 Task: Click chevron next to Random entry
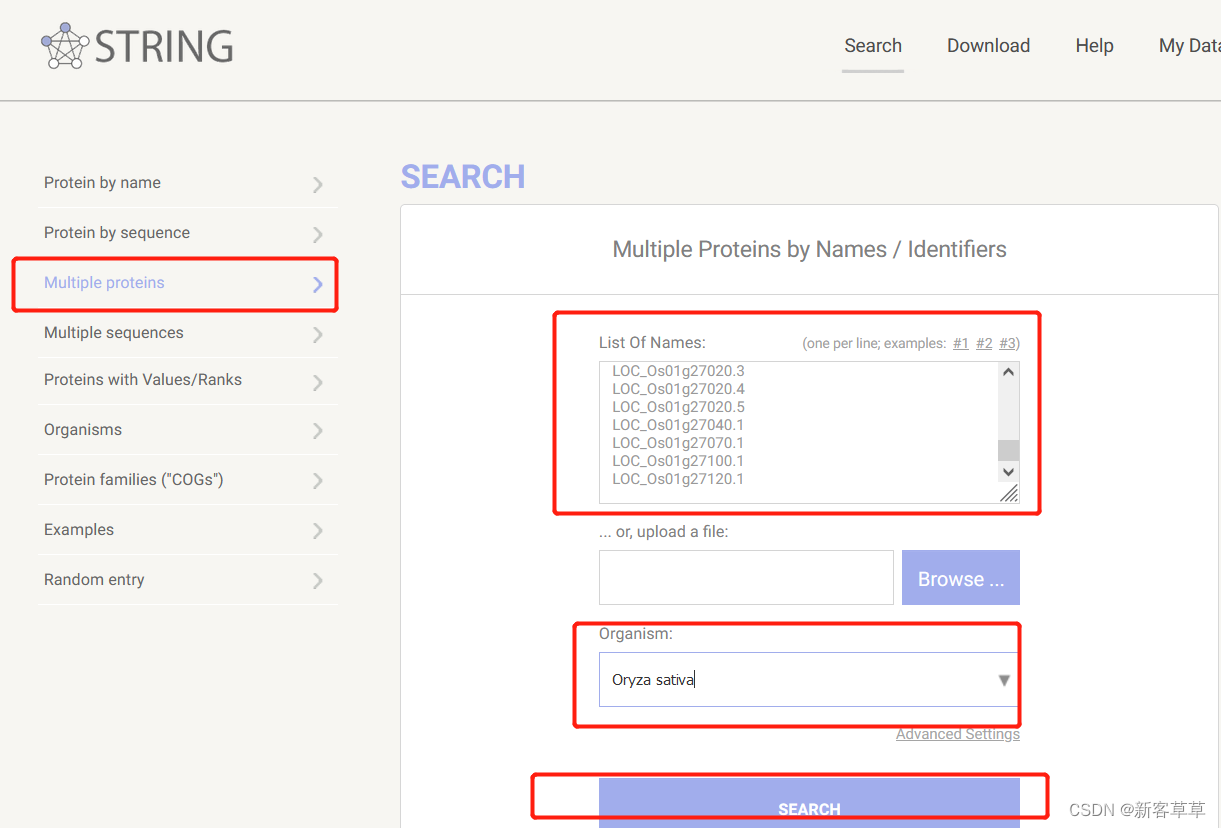318,581
